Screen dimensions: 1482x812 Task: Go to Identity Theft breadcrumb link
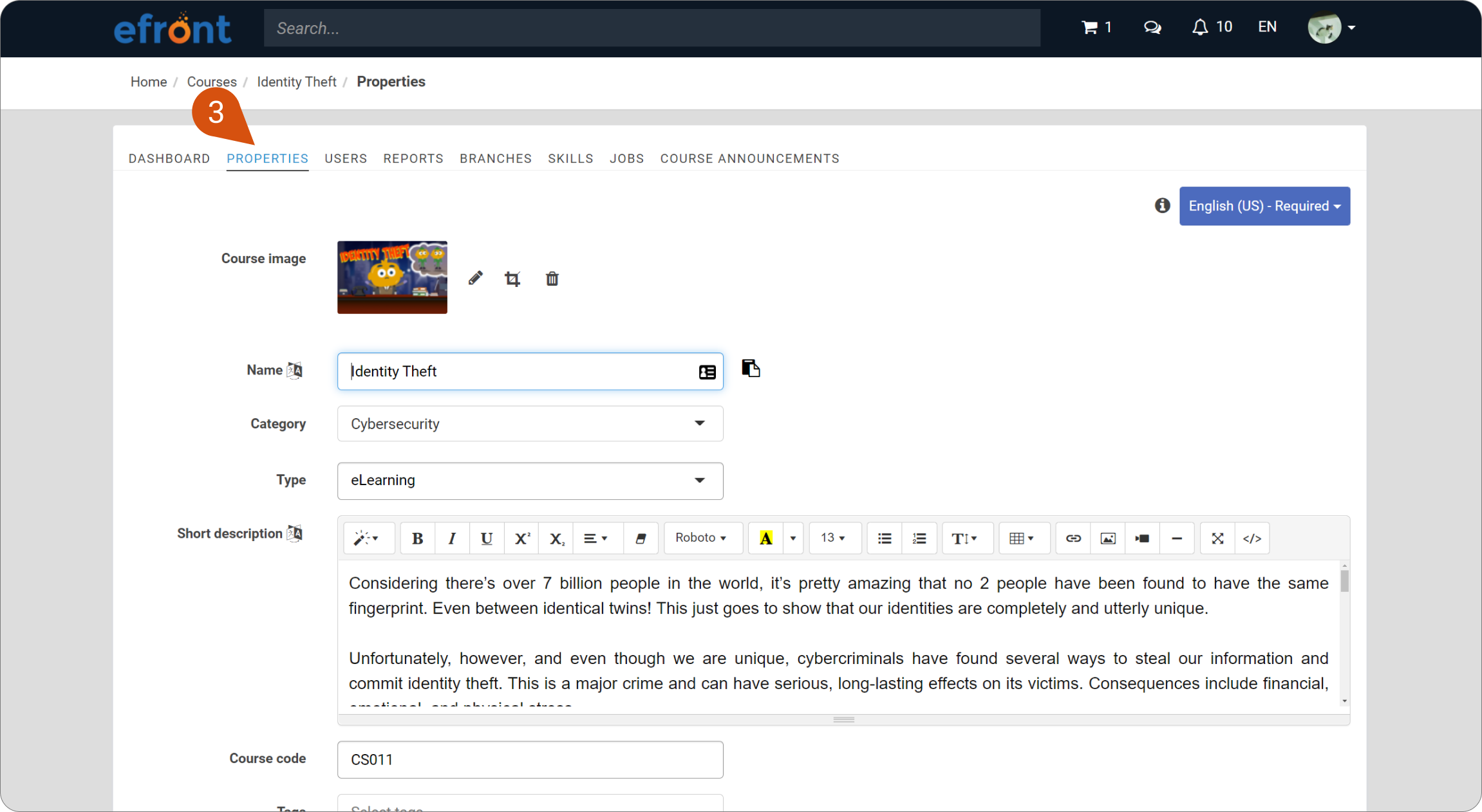297,82
